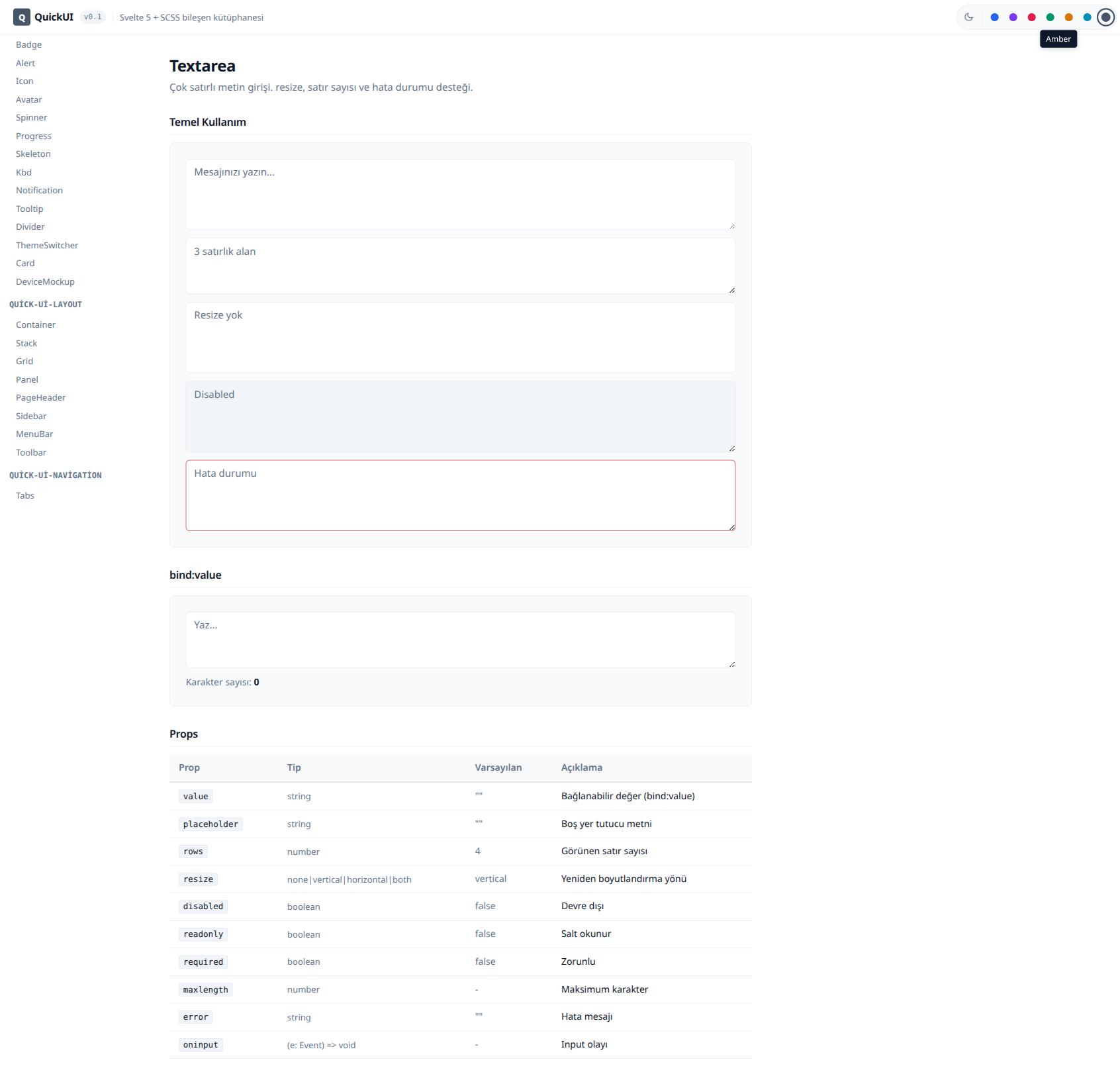
Task: Select the amber/orange theme color swatch
Action: point(1068,17)
